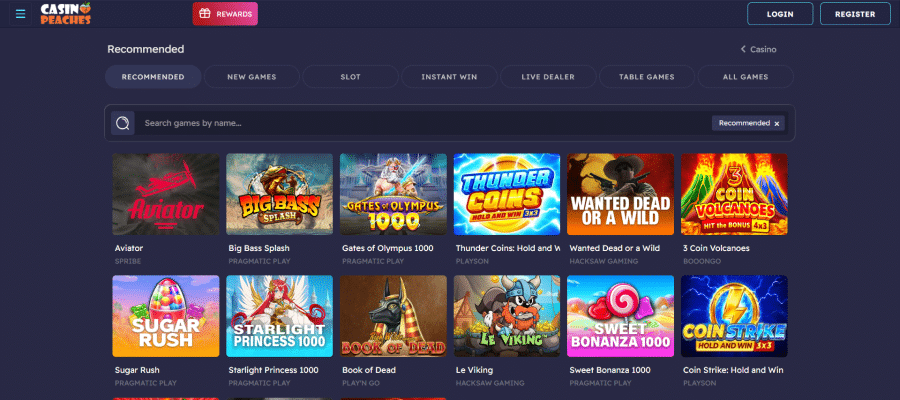The width and height of the screenshot is (900, 400).
Task: Click the 'Book of Dead' title text
Action: coord(368,370)
